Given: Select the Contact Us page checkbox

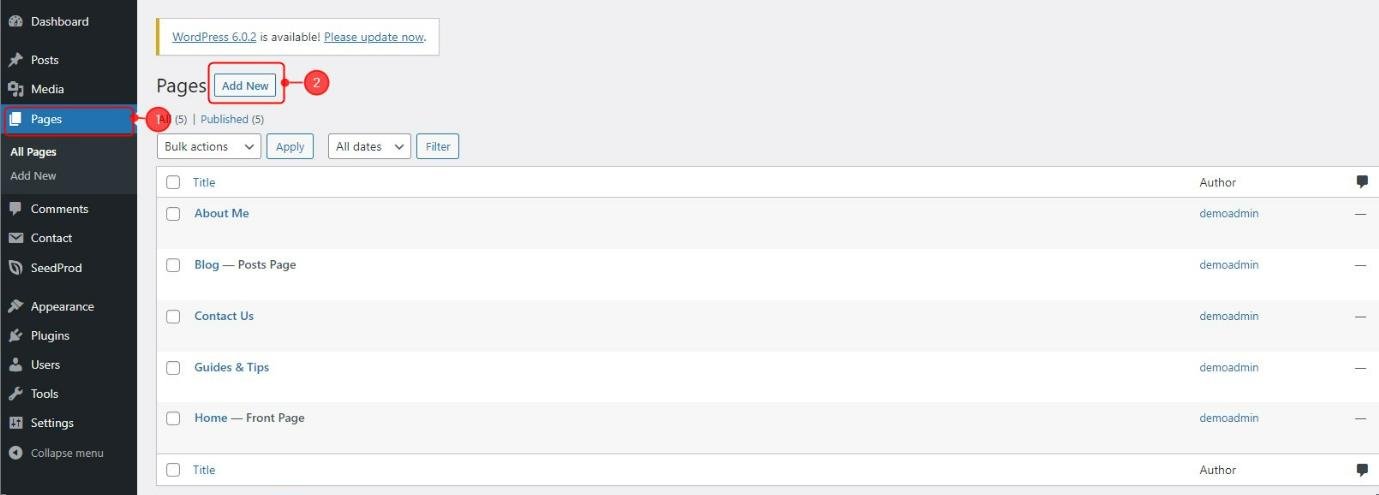Looking at the screenshot, I should point(173,316).
